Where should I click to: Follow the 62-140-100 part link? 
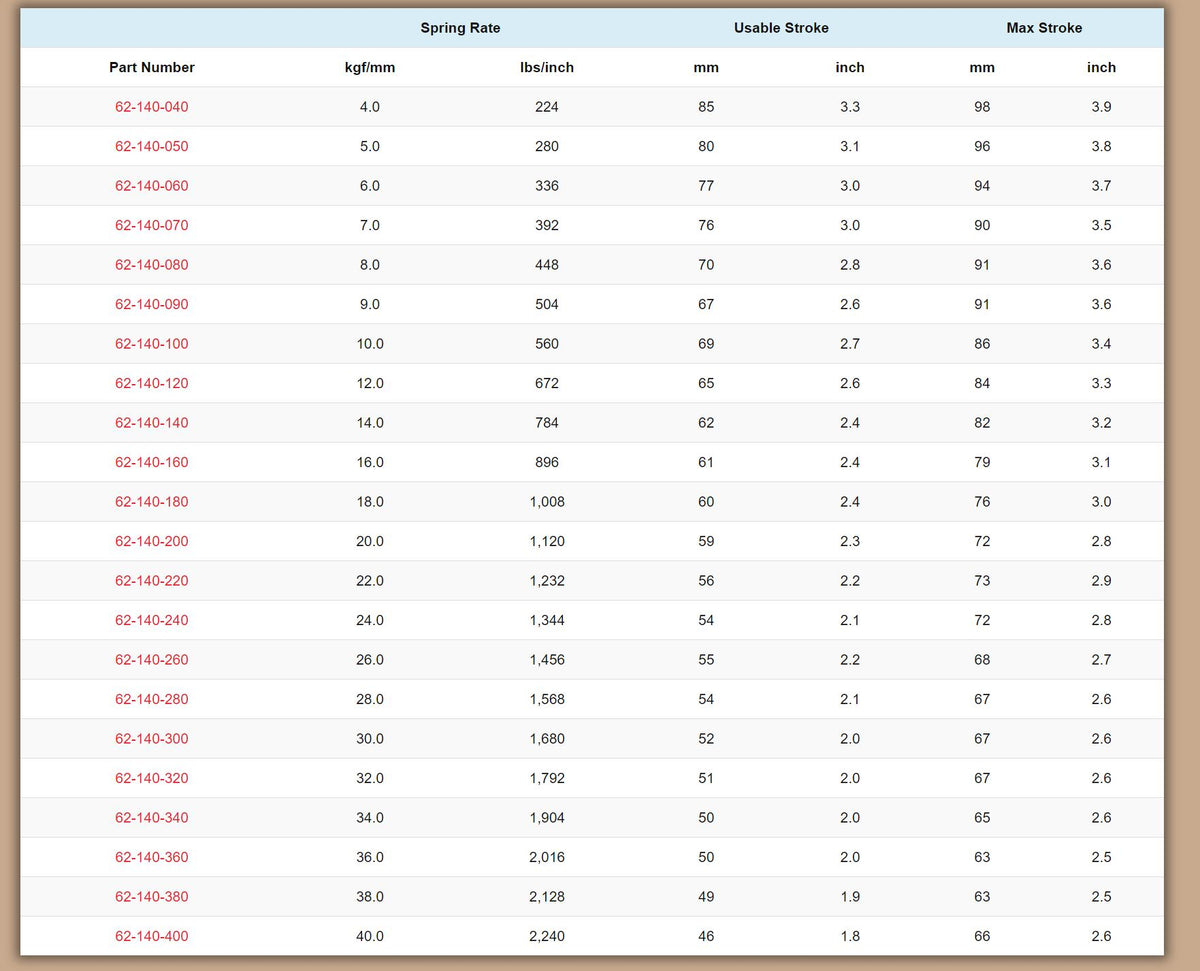(151, 344)
